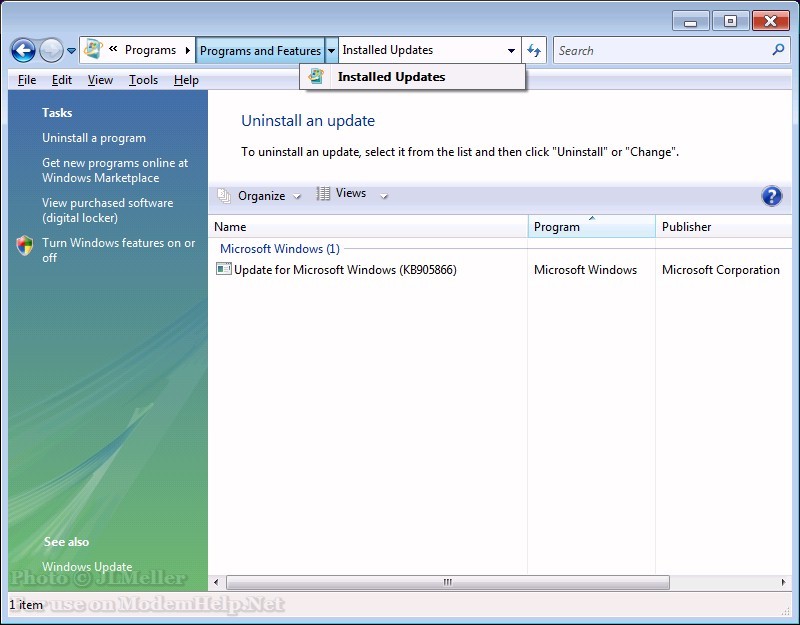The image size is (800, 625).
Task: Click the horizontal scrollbar thumb
Action: pos(447,582)
